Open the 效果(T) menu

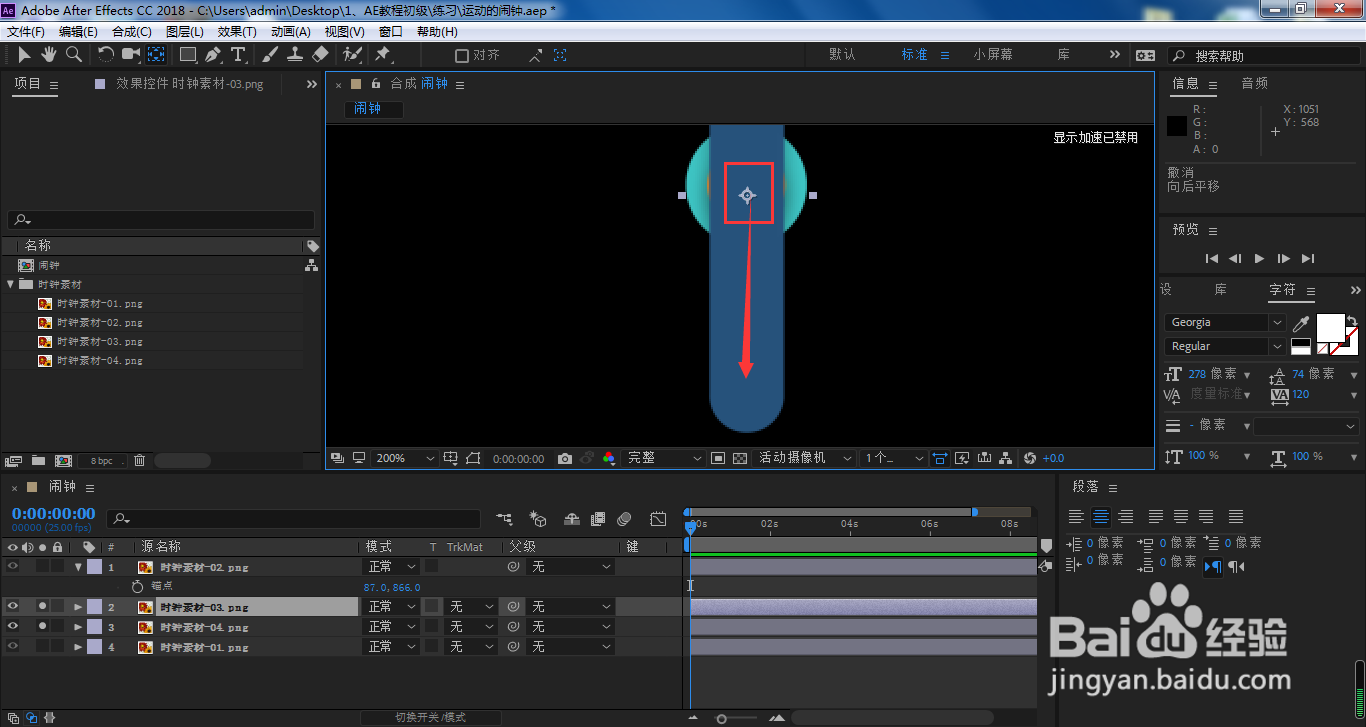coord(237,32)
